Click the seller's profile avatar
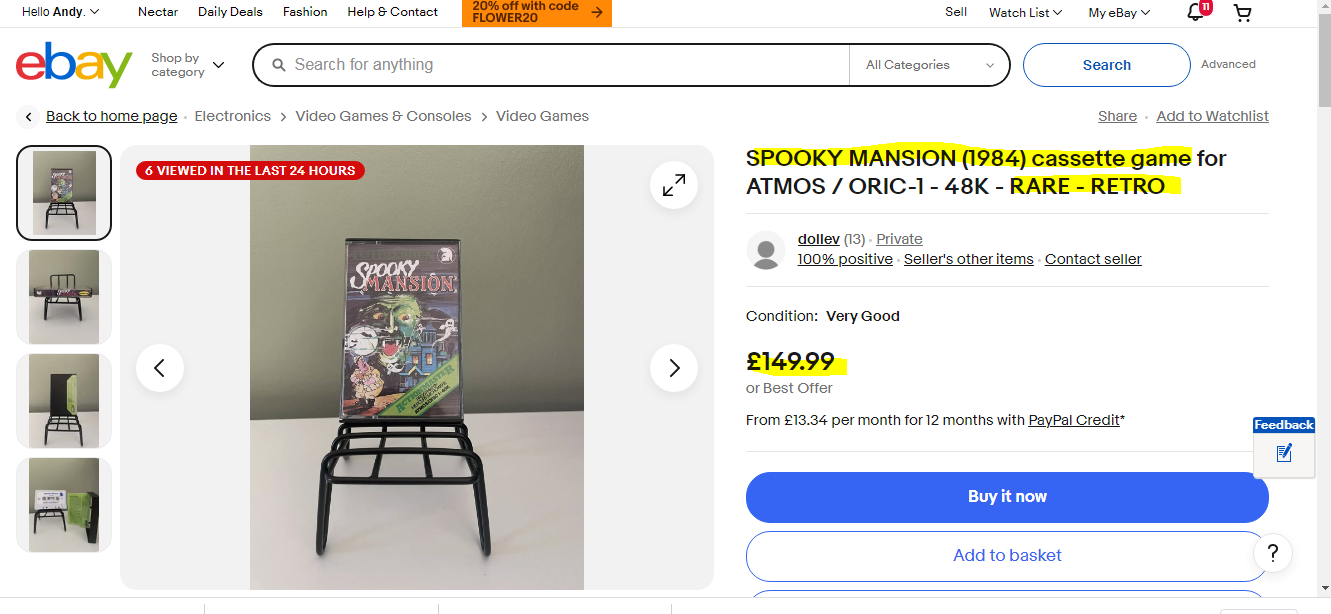The height and width of the screenshot is (614, 1331). 766,250
